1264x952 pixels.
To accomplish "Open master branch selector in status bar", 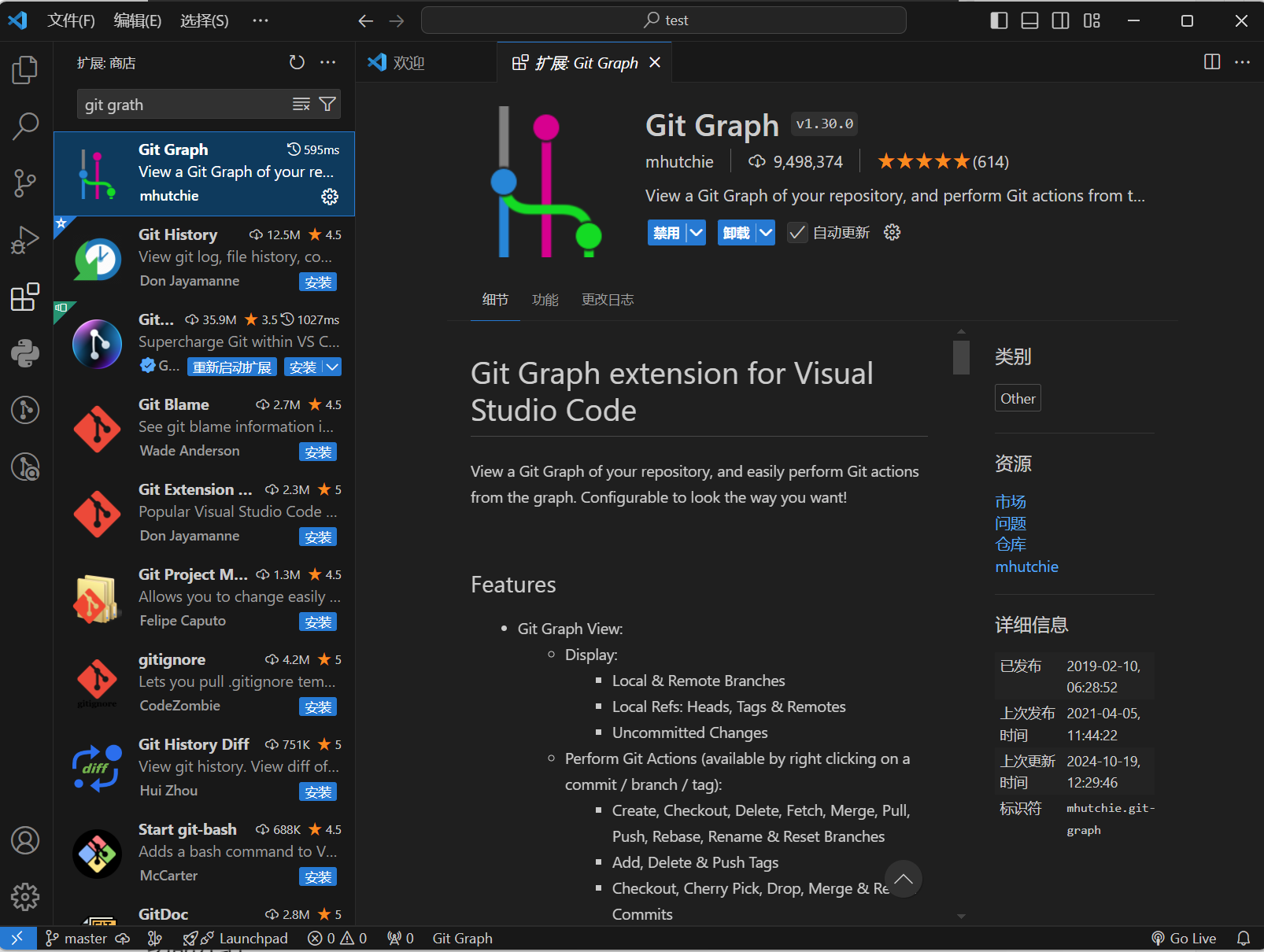I will coord(76,938).
